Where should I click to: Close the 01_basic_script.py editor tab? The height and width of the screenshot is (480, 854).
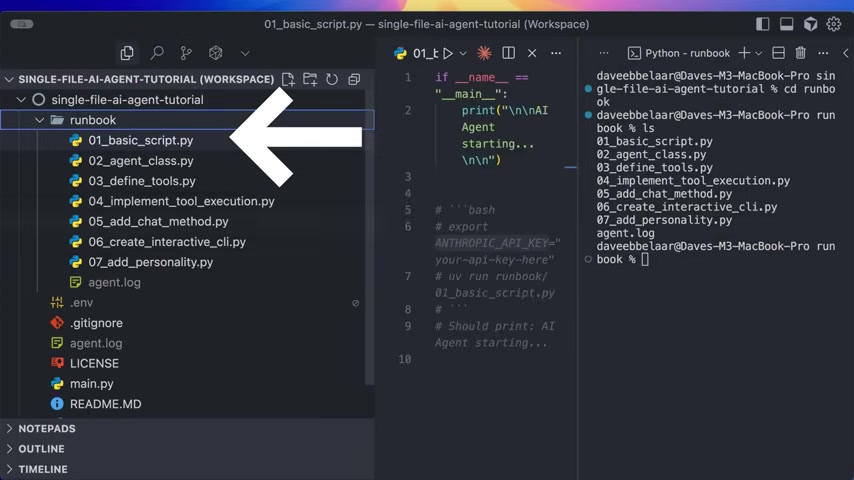tap(532, 53)
